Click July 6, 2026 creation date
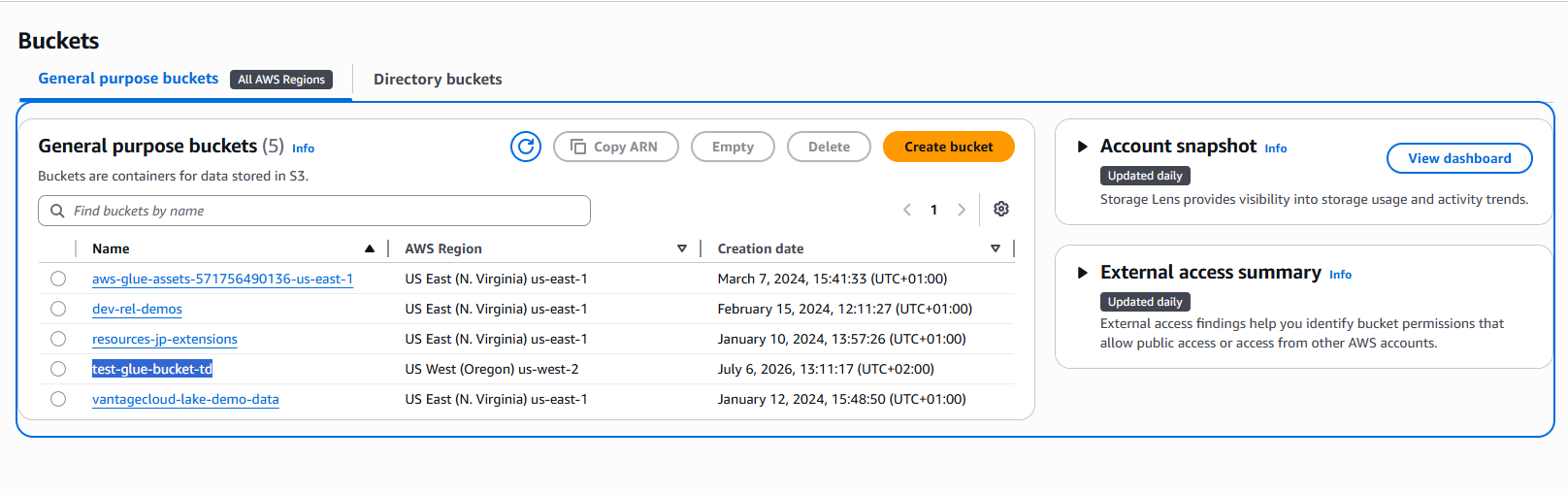 (x=826, y=369)
